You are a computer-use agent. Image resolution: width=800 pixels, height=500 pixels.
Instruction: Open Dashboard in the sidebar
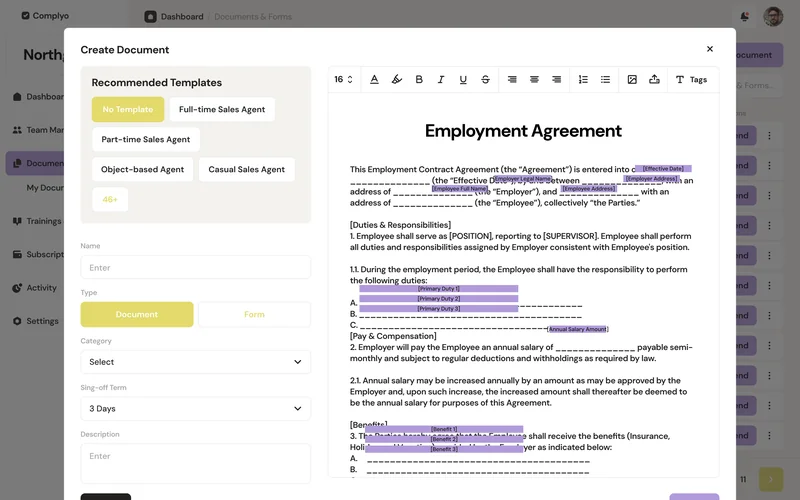pos(38,96)
